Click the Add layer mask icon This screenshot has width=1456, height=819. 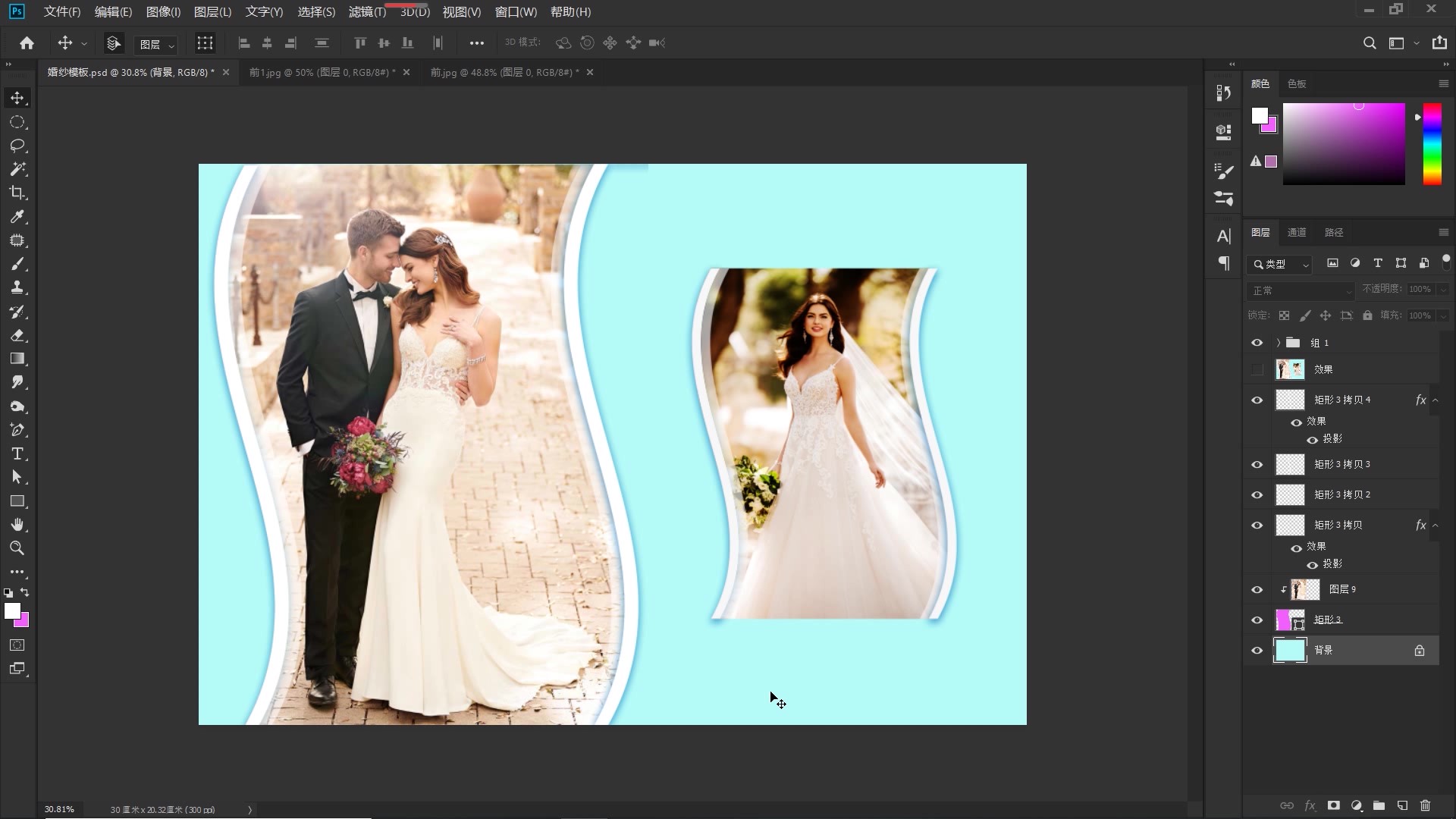coord(1332,805)
